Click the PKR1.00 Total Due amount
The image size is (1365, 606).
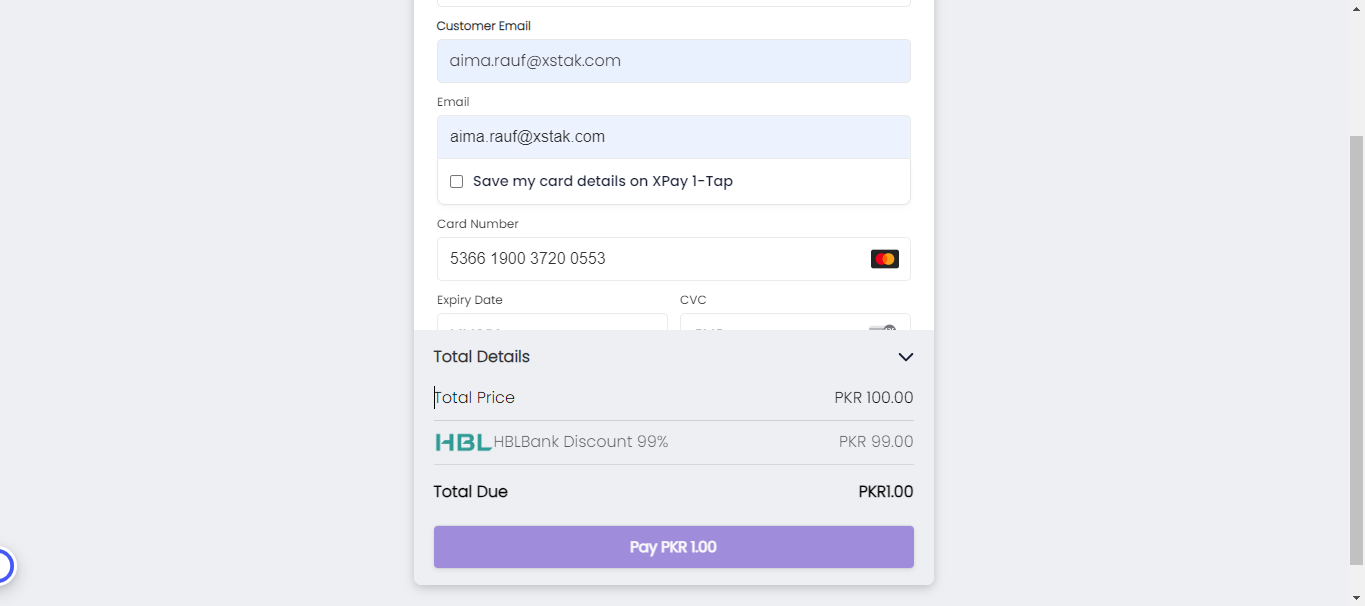(885, 492)
